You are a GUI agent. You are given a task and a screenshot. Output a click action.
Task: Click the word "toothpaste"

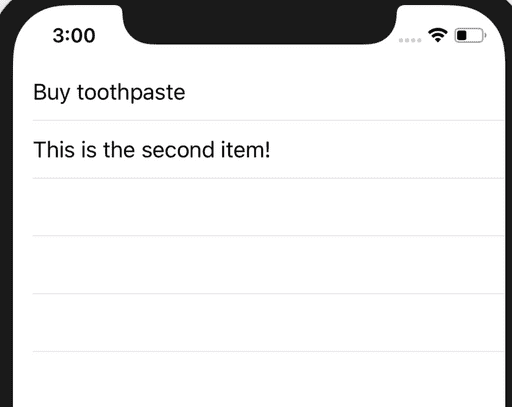click(x=131, y=93)
